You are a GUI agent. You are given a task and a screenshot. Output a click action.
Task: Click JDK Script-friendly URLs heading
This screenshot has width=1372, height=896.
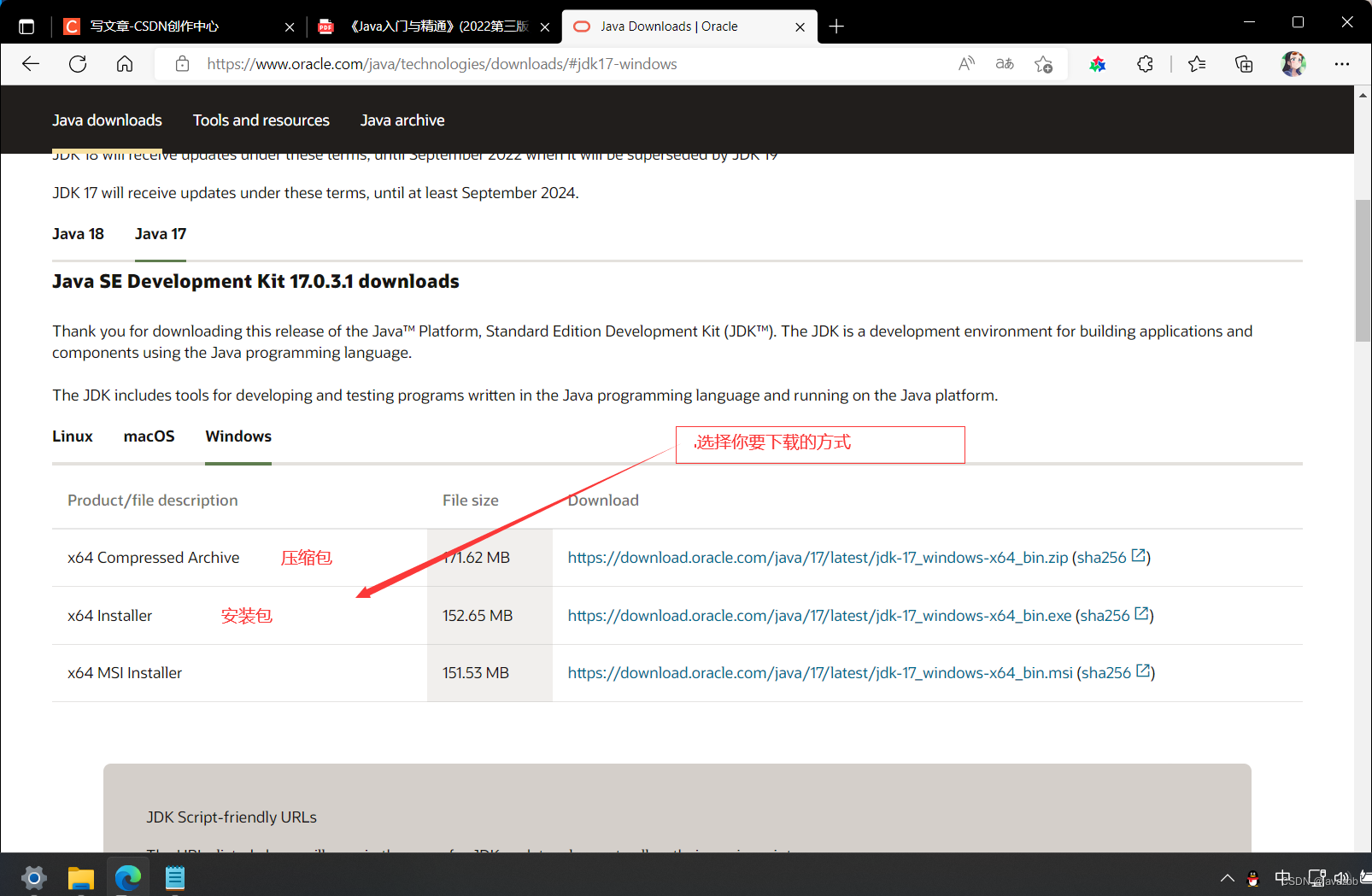click(232, 817)
